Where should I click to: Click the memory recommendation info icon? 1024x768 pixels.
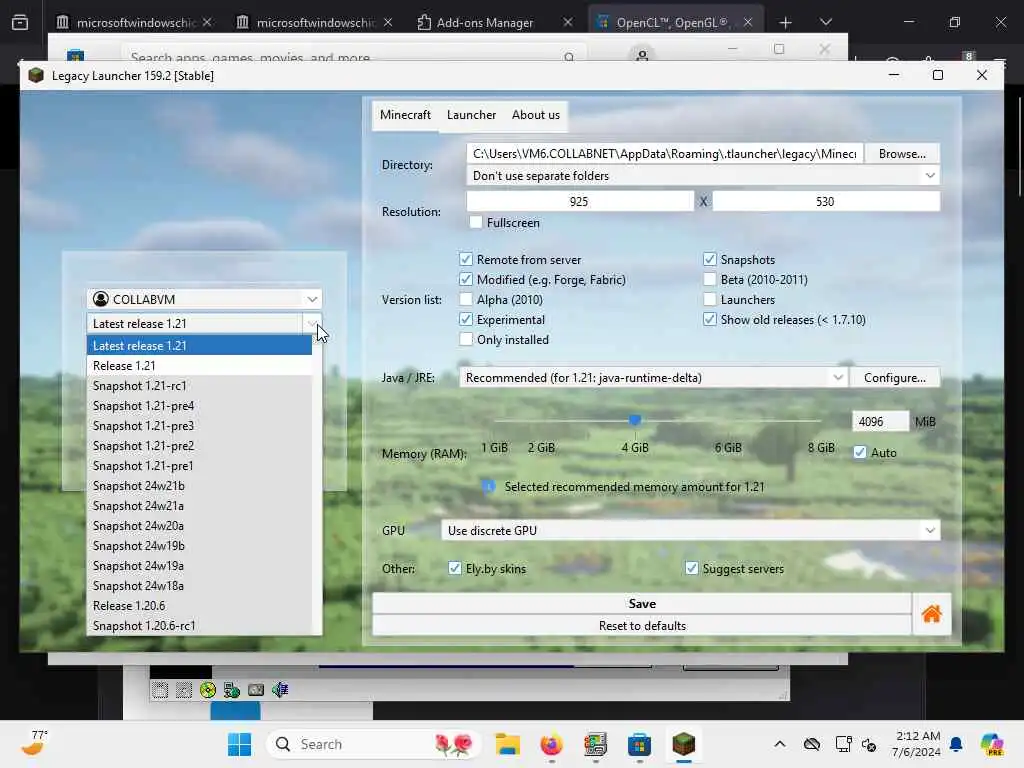click(488, 487)
